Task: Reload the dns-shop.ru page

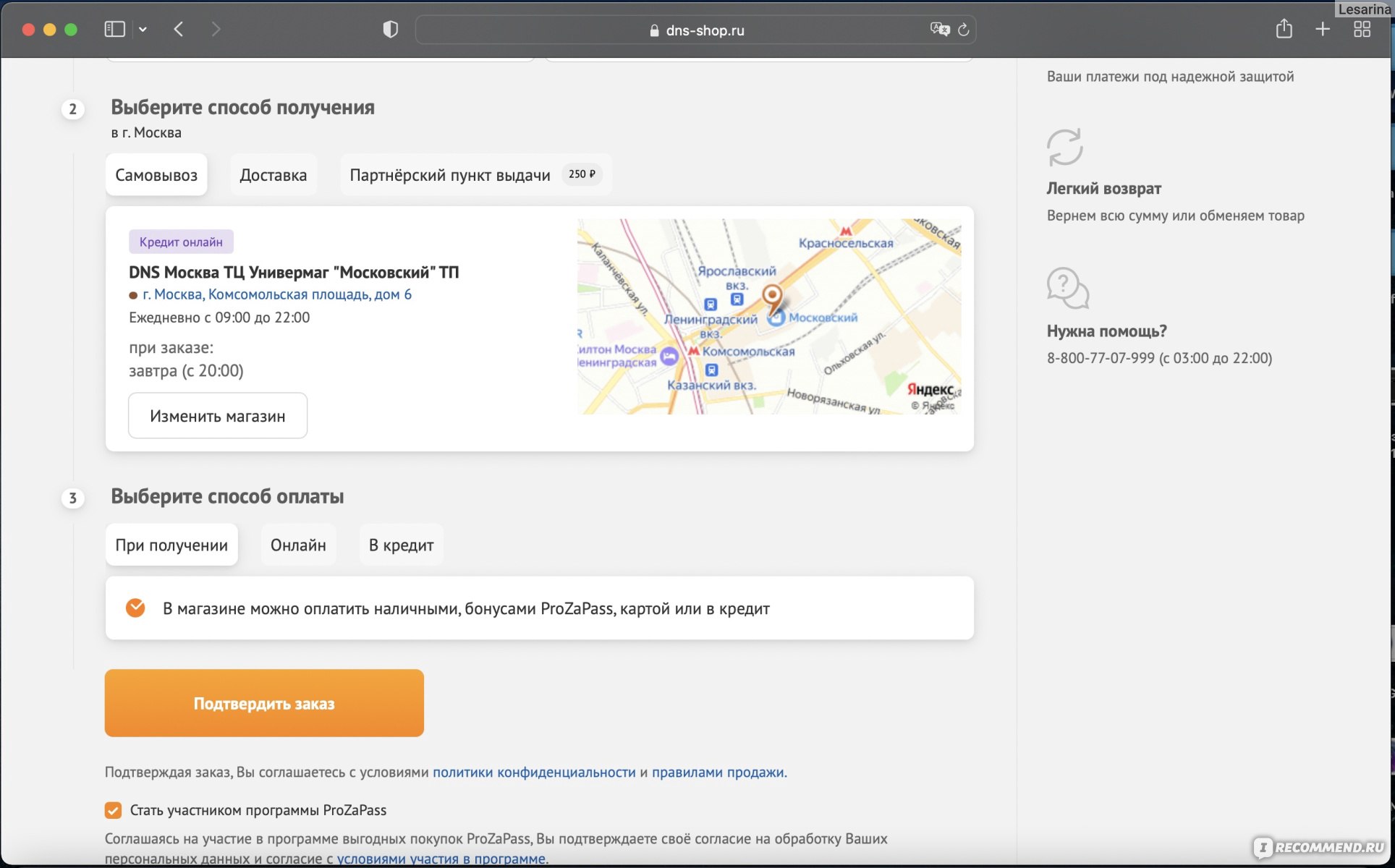Action: tap(964, 30)
